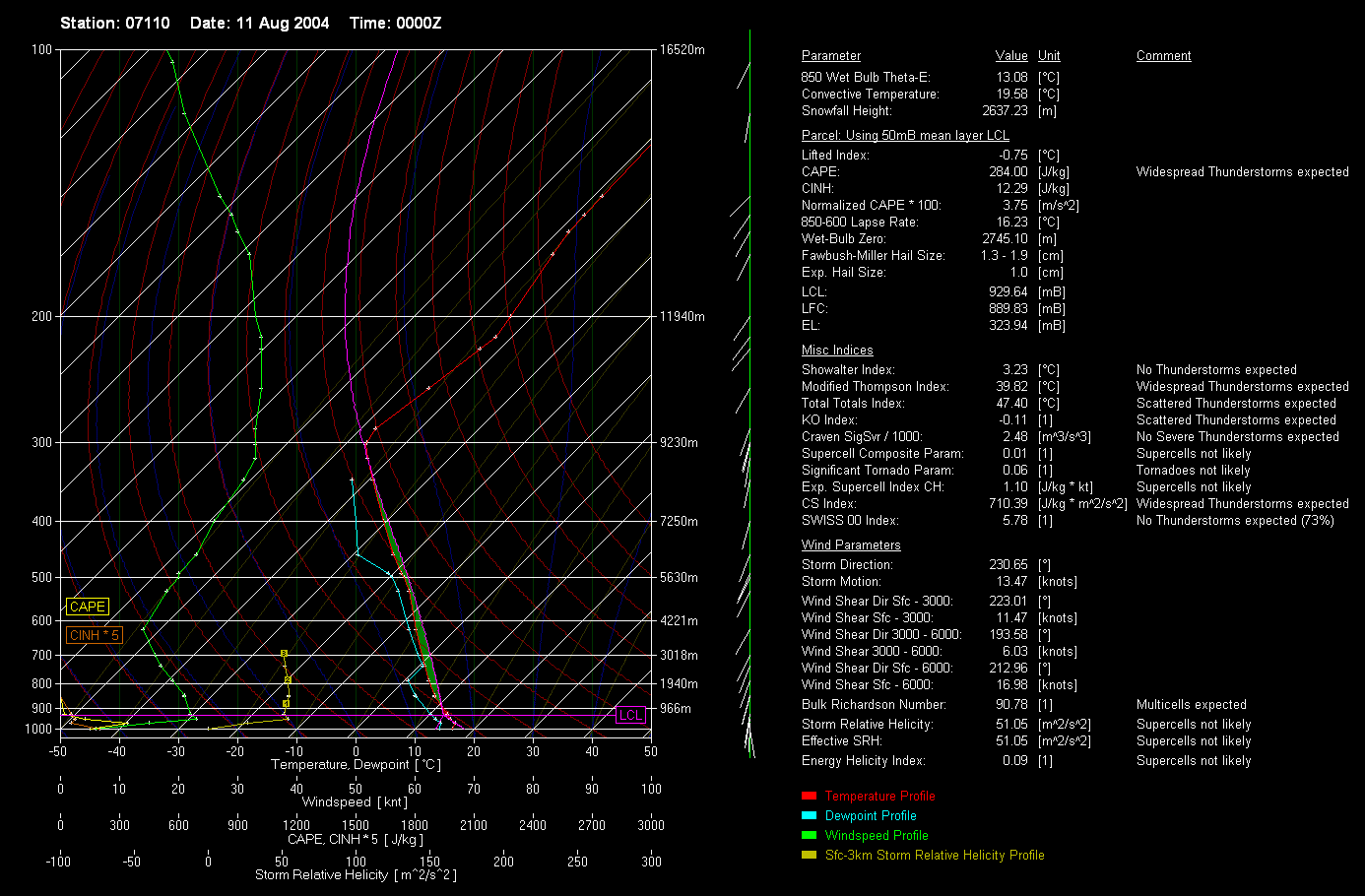
Task: Click the 'Station: 07110' title text
Action: (114, 23)
